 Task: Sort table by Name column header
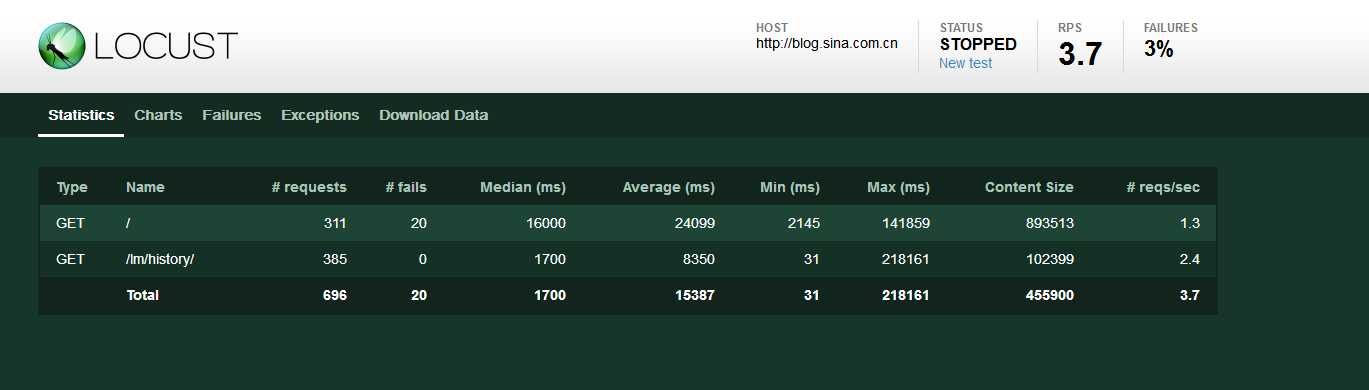[x=145, y=187]
